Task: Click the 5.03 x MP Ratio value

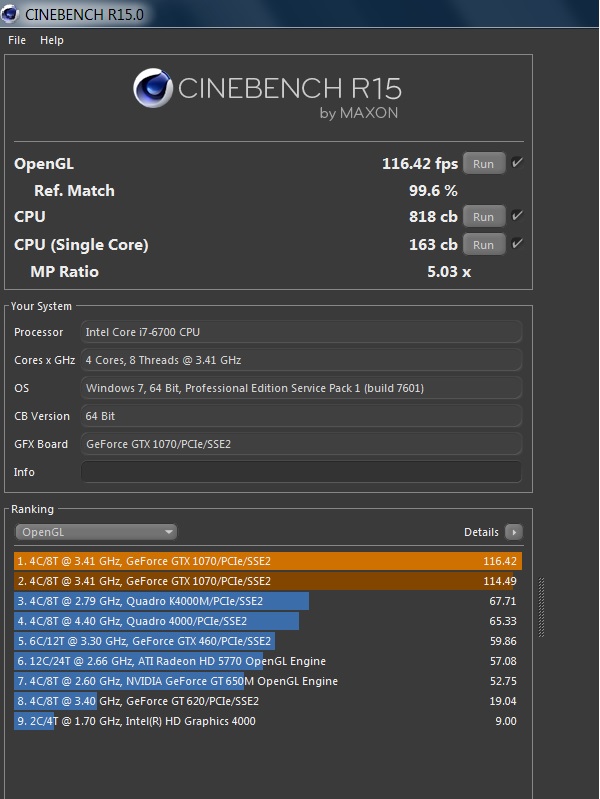Action: click(x=449, y=272)
